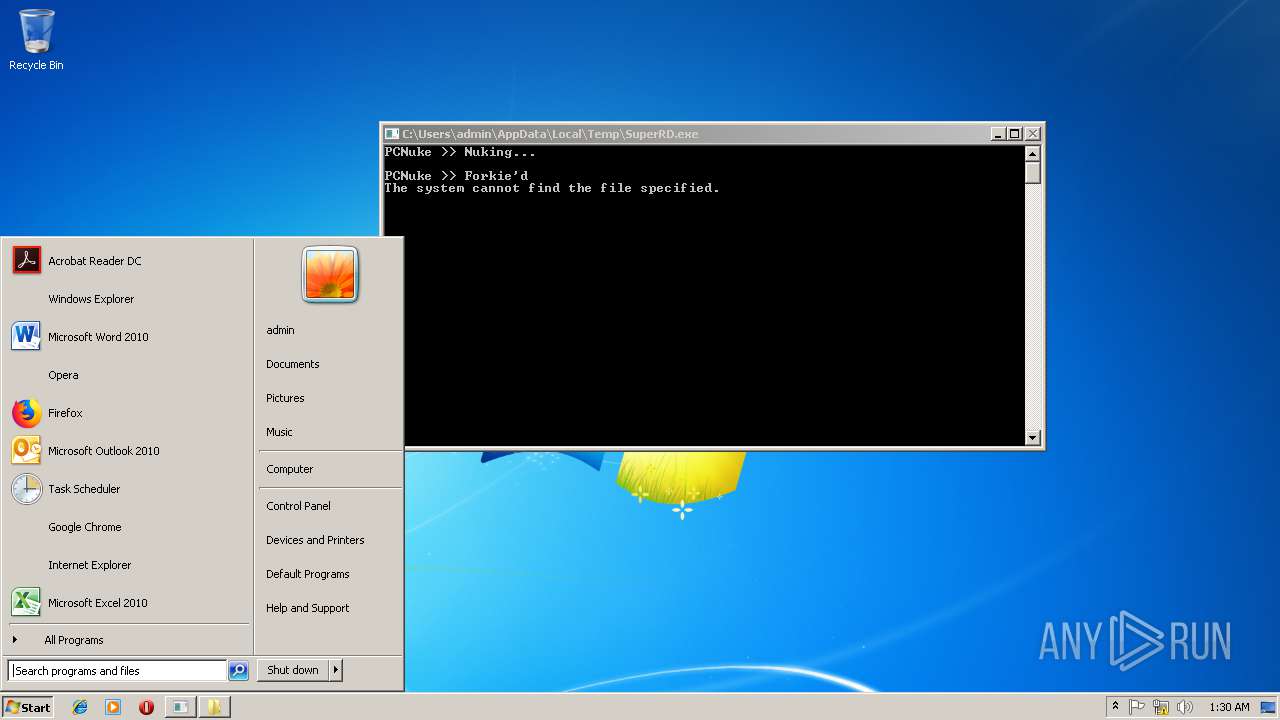Click the 'PCNuke >> Nuking...' line

pyautogui.click(x=460, y=152)
